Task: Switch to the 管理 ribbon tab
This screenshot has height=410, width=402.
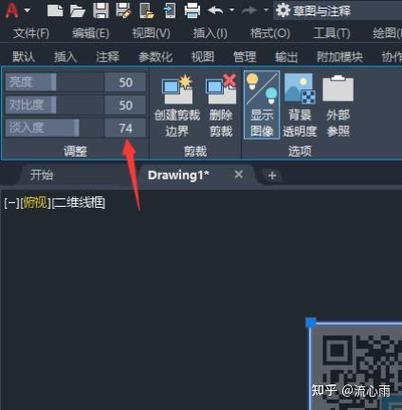Action: click(x=244, y=57)
